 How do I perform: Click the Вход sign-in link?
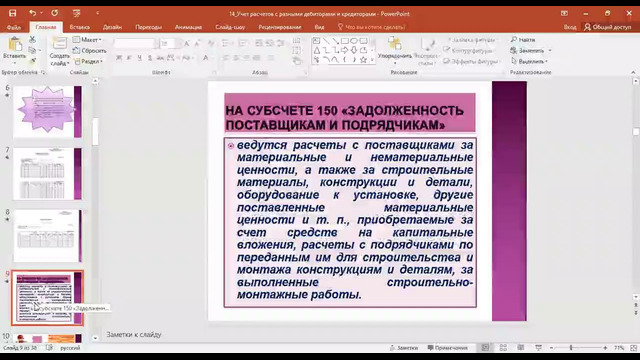click(570, 27)
